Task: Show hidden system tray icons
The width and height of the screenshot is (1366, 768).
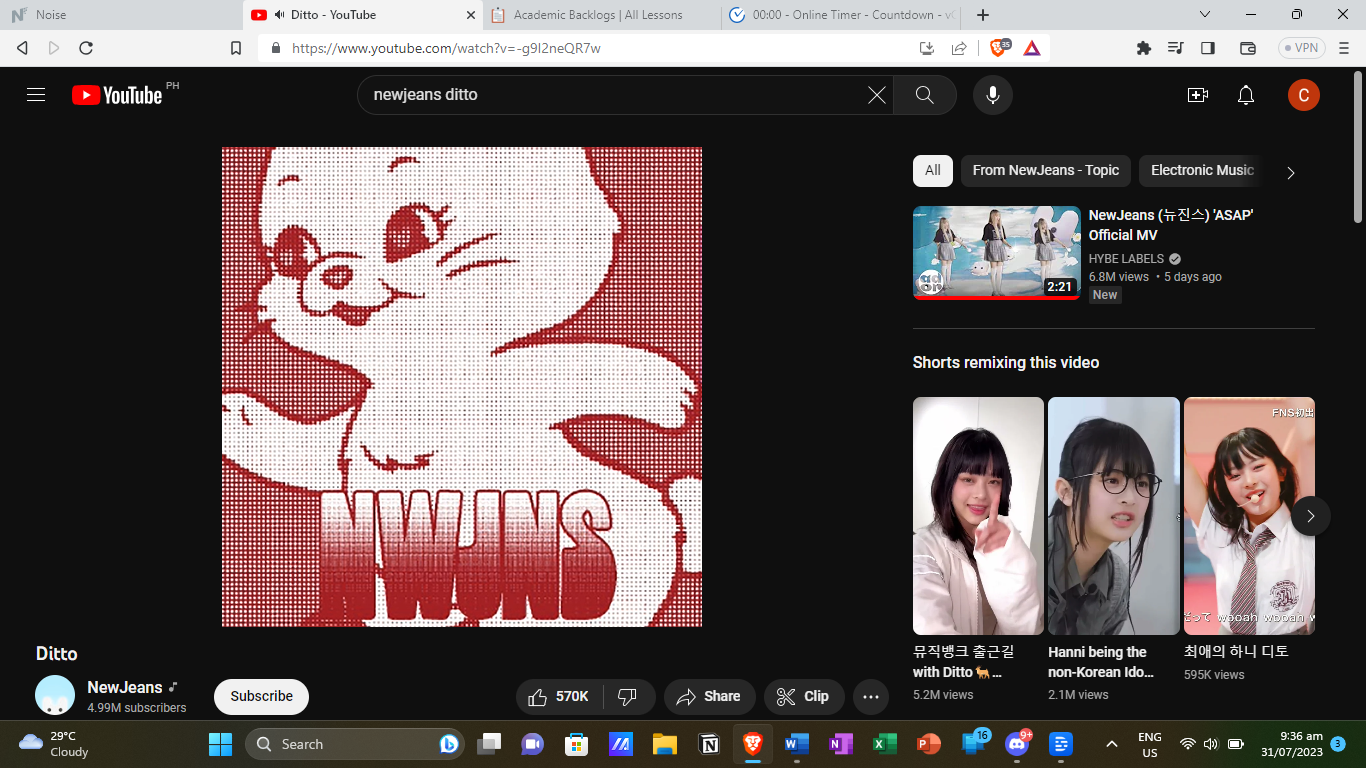Action: [1111, 744]
